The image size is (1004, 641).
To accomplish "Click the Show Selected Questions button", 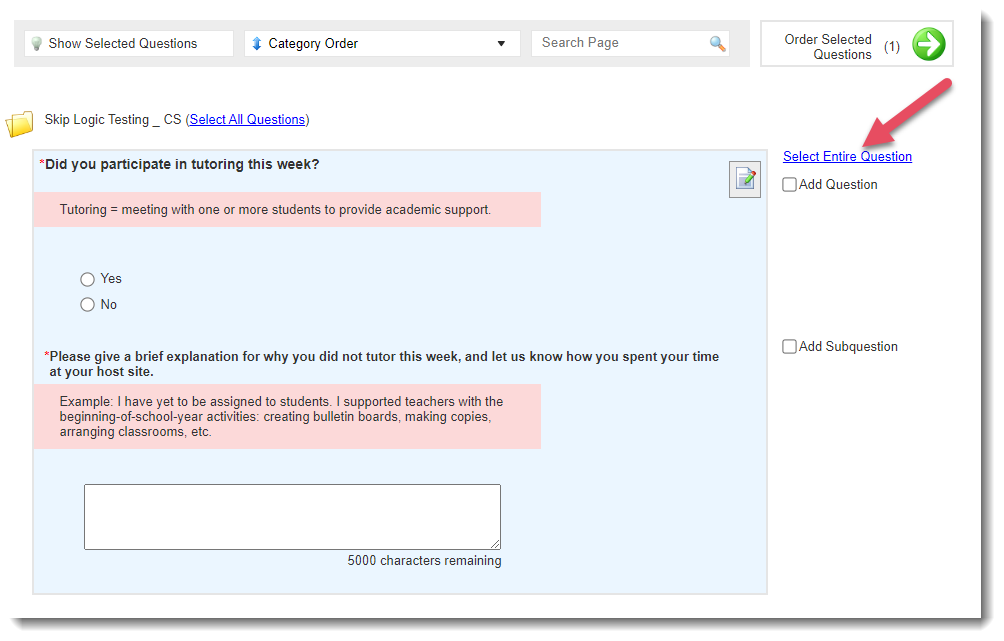I will coord(129,44).
